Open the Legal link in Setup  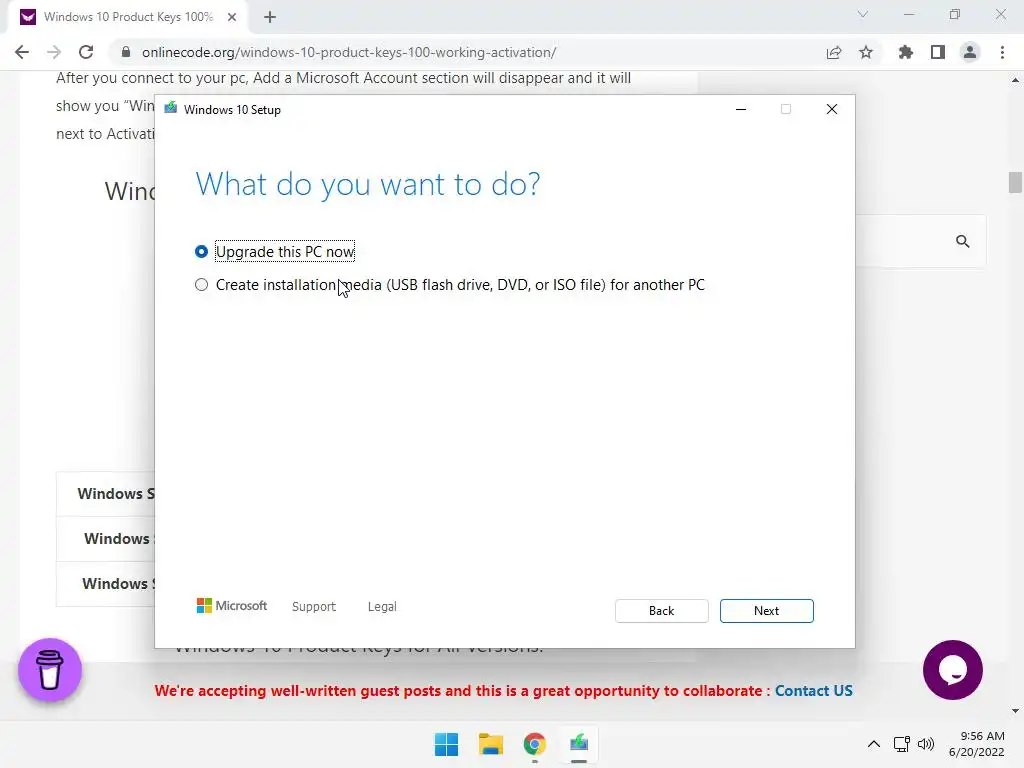[382, 607]
